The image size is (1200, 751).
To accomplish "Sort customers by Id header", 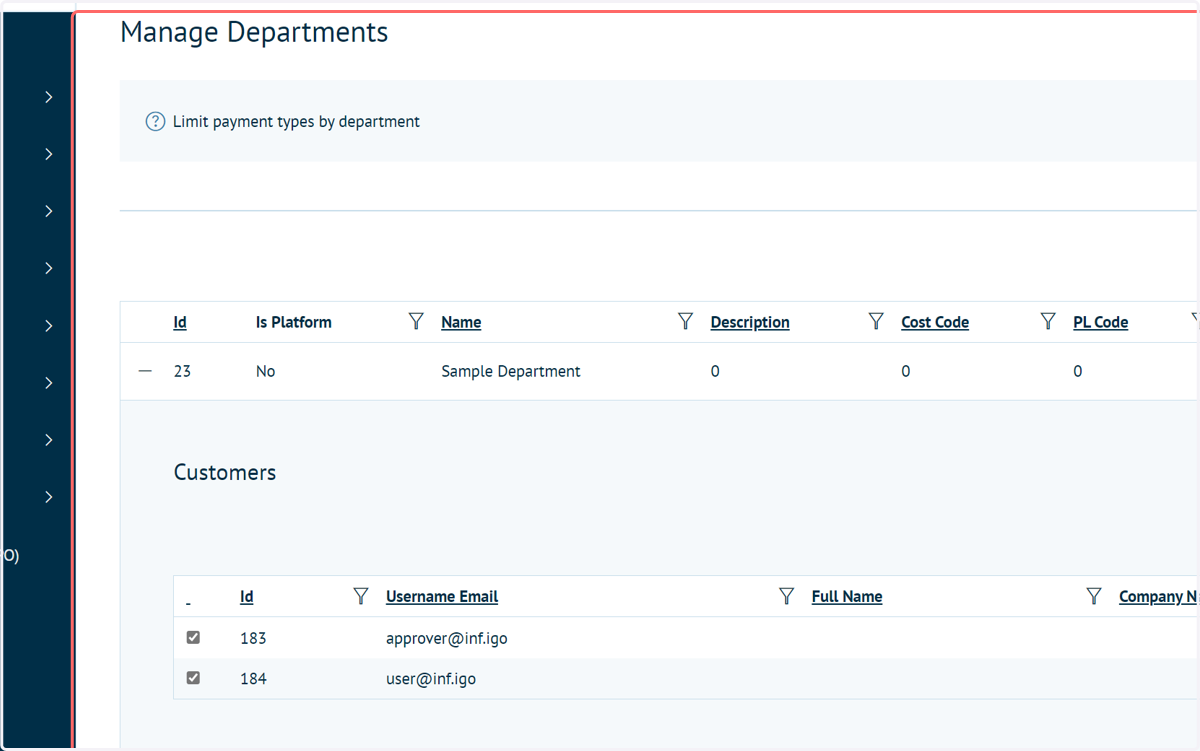I will tap(247, 597).
